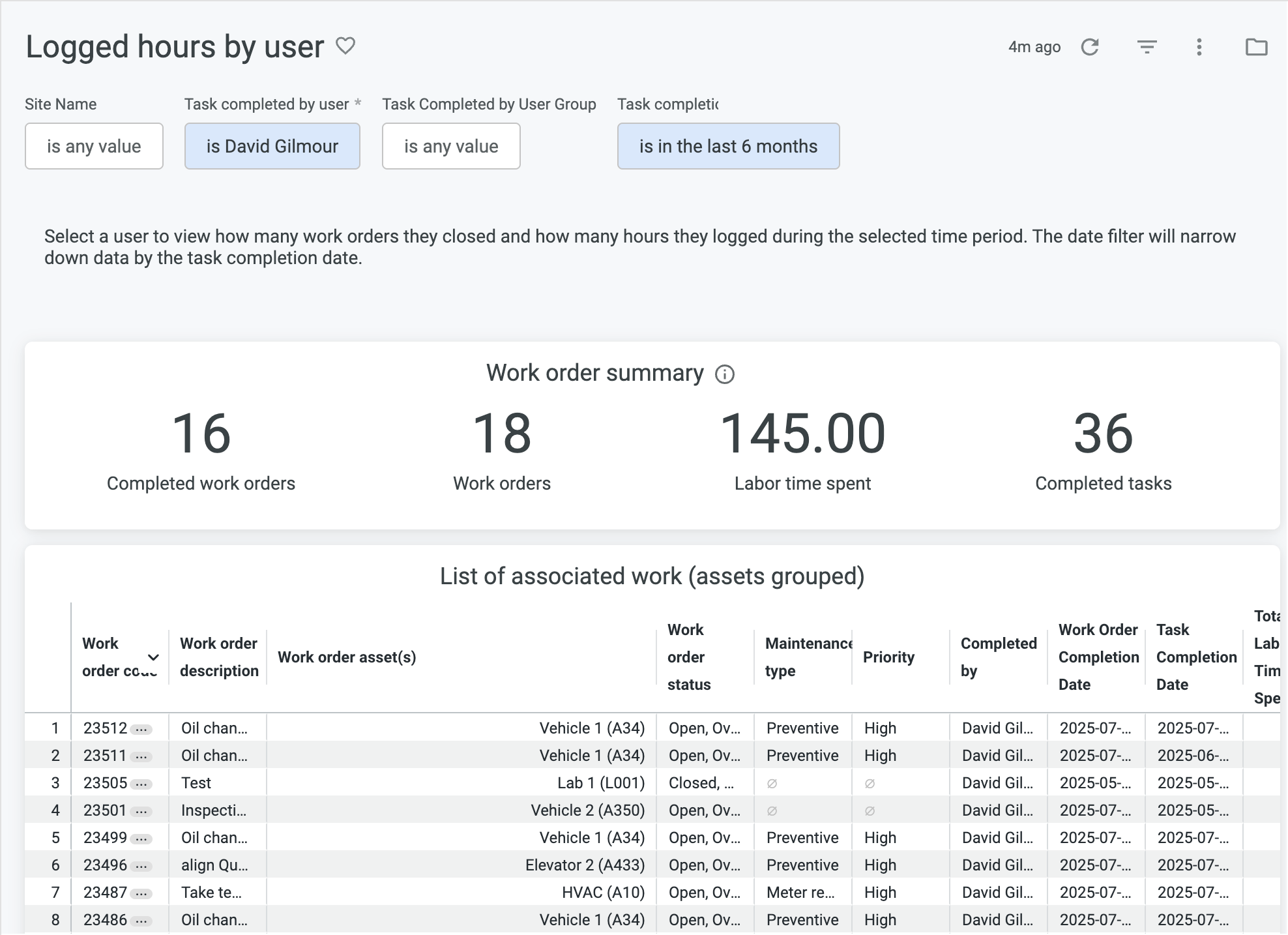
Task: Favorite the dashboard using the heart icon
Action: tap(345, 46)
